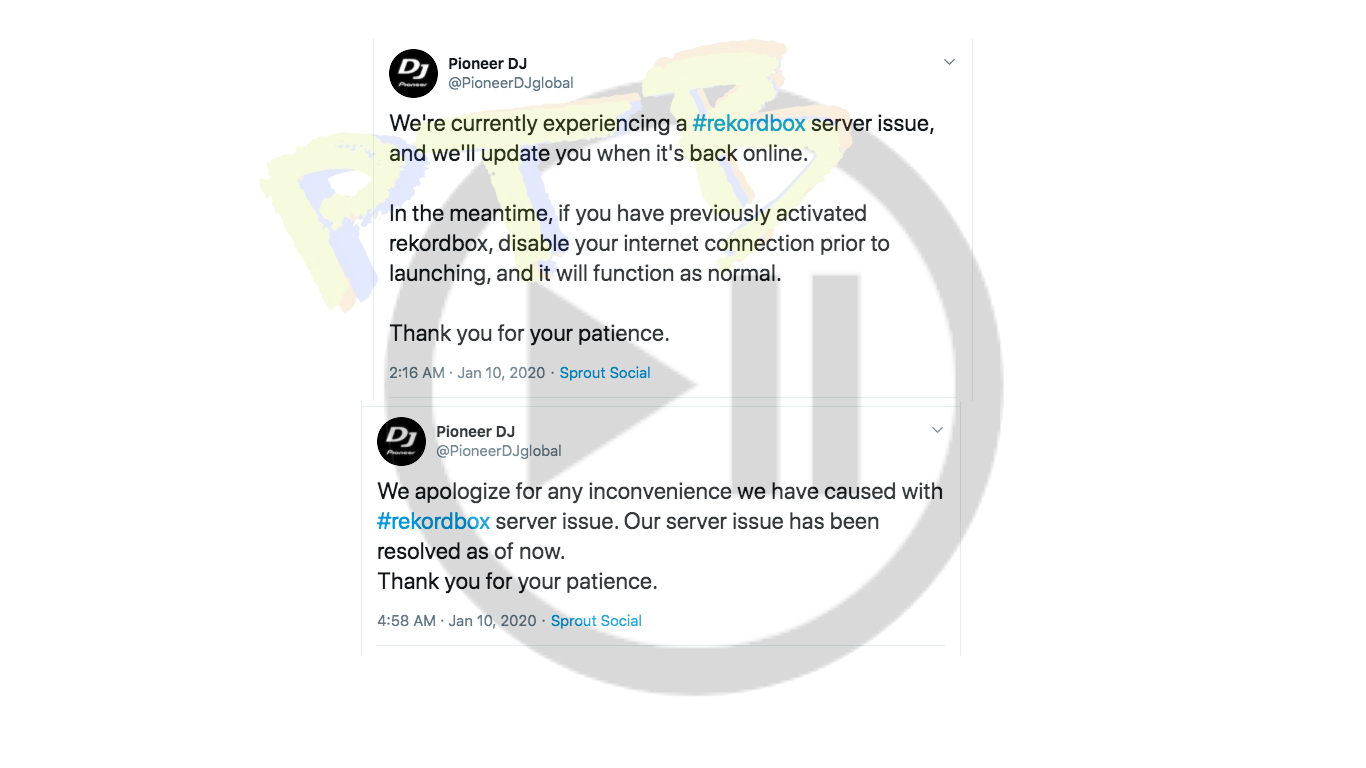The width and height of the screenshot is (1366, 768).
Task: Click the Pioneer DJ avatar on the 2:16 AM tweet
Action: (x=413, y=73)
